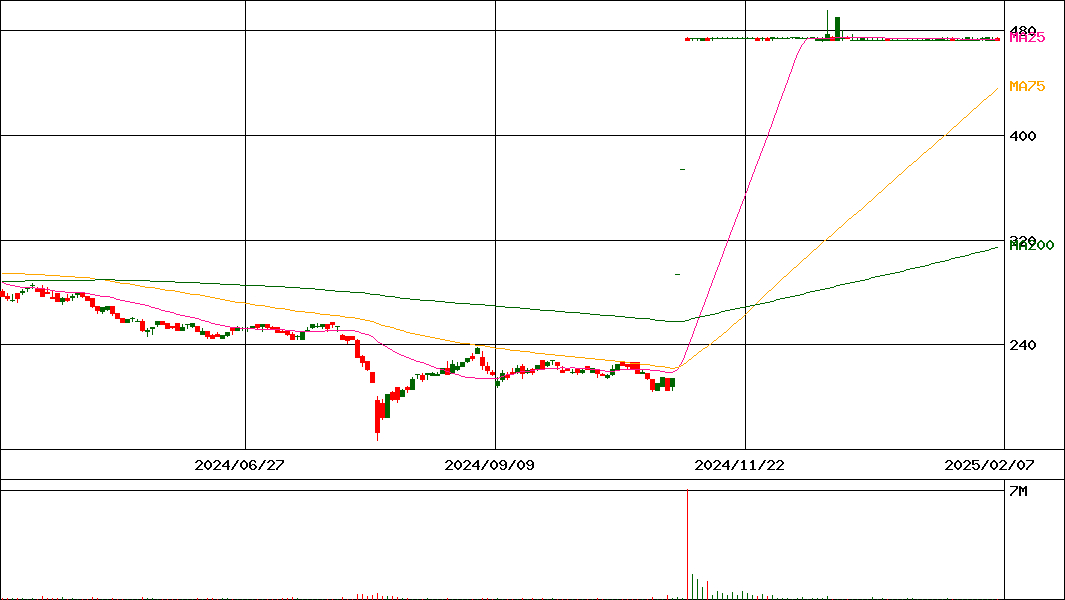The height and width of the screenshot is (600, 1065).
Task: Select the 400 price axis label
Action: [1023, 136]
